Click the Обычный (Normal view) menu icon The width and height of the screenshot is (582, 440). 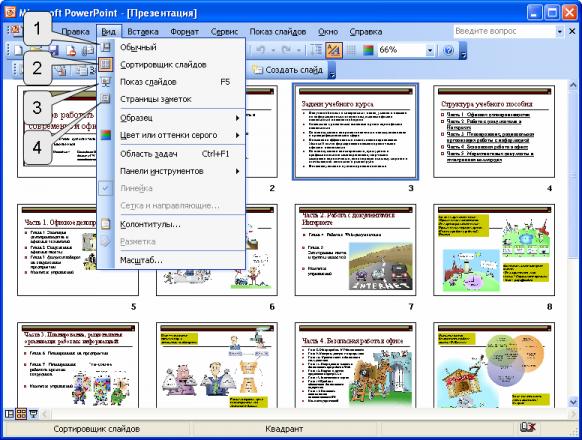point(106,47)
